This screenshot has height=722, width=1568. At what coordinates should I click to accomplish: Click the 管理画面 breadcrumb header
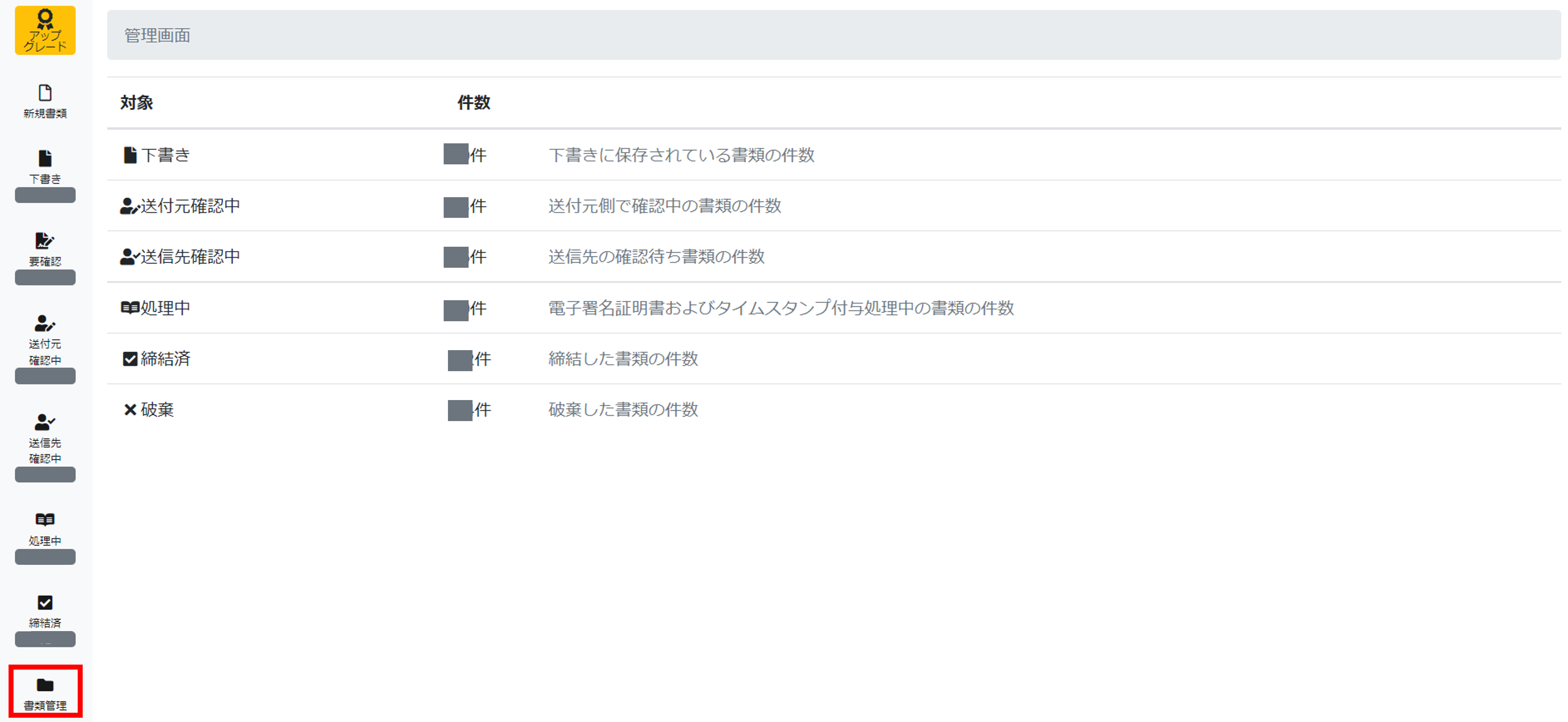(x=157, y=35)
